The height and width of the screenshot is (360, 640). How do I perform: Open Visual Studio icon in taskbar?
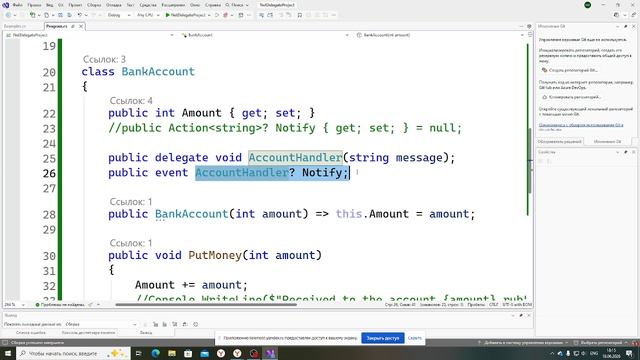270,353
